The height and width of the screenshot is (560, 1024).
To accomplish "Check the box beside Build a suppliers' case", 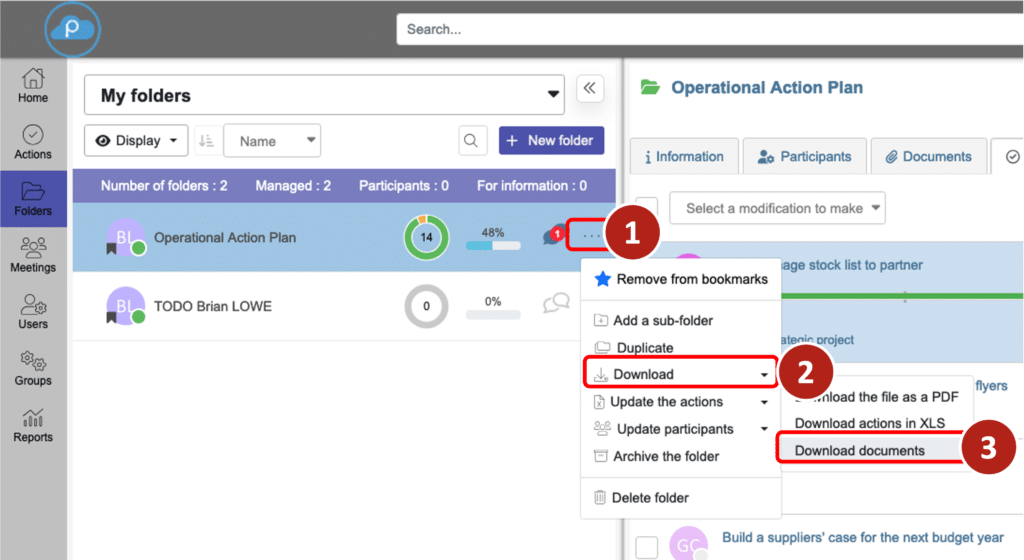I will (x=647, y=547).
